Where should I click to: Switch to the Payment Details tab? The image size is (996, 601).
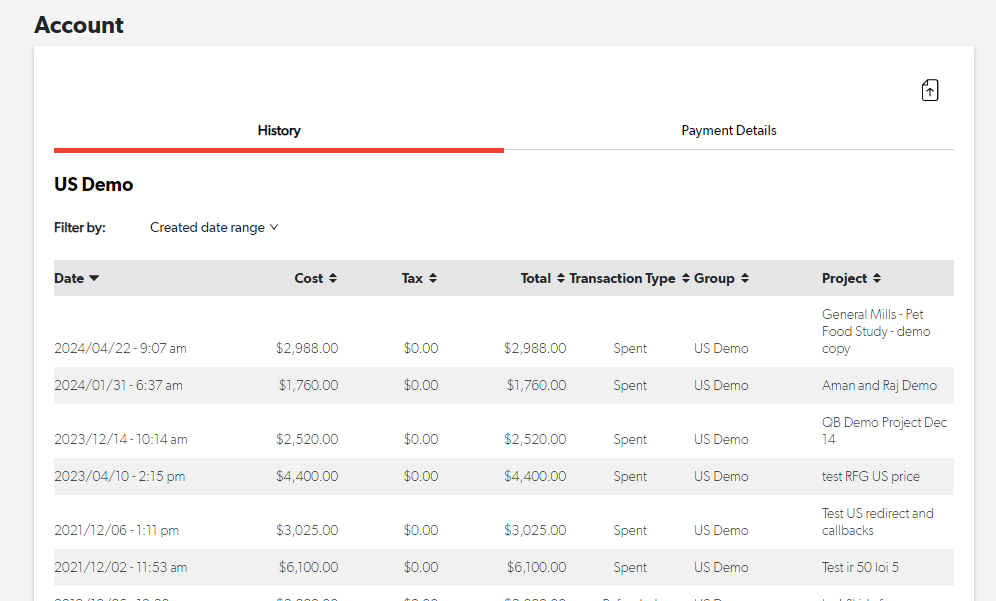729,130
